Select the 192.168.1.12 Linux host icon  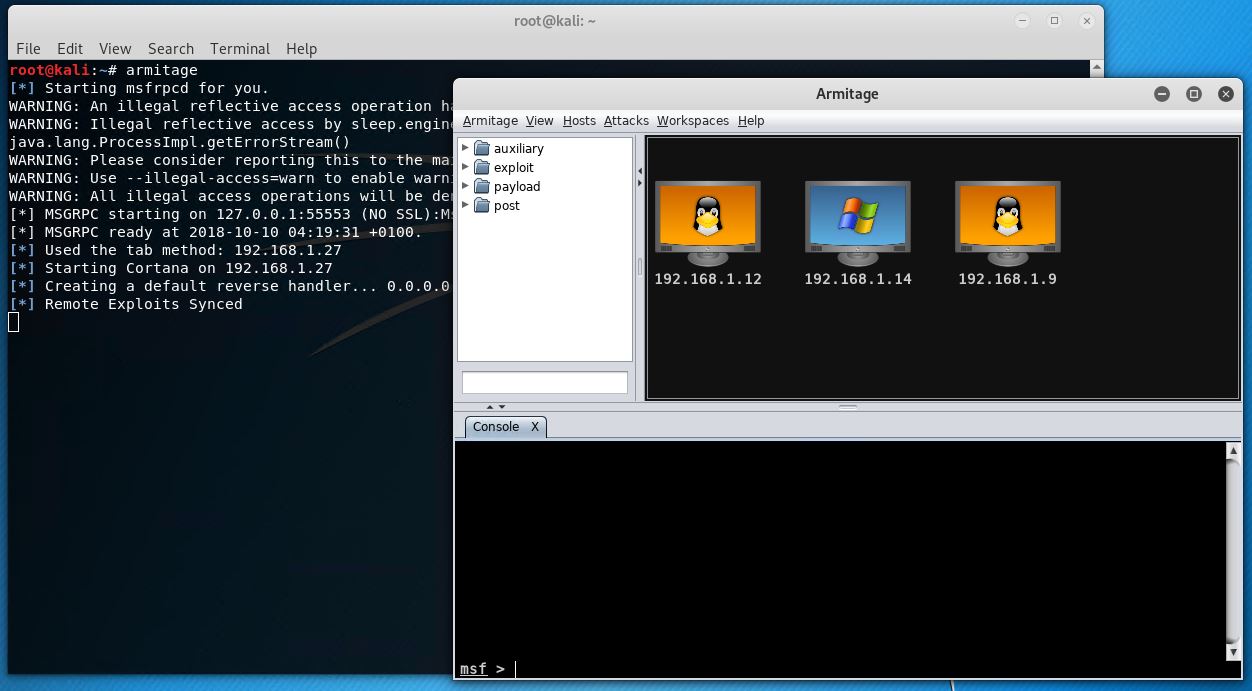click(708, 223)
